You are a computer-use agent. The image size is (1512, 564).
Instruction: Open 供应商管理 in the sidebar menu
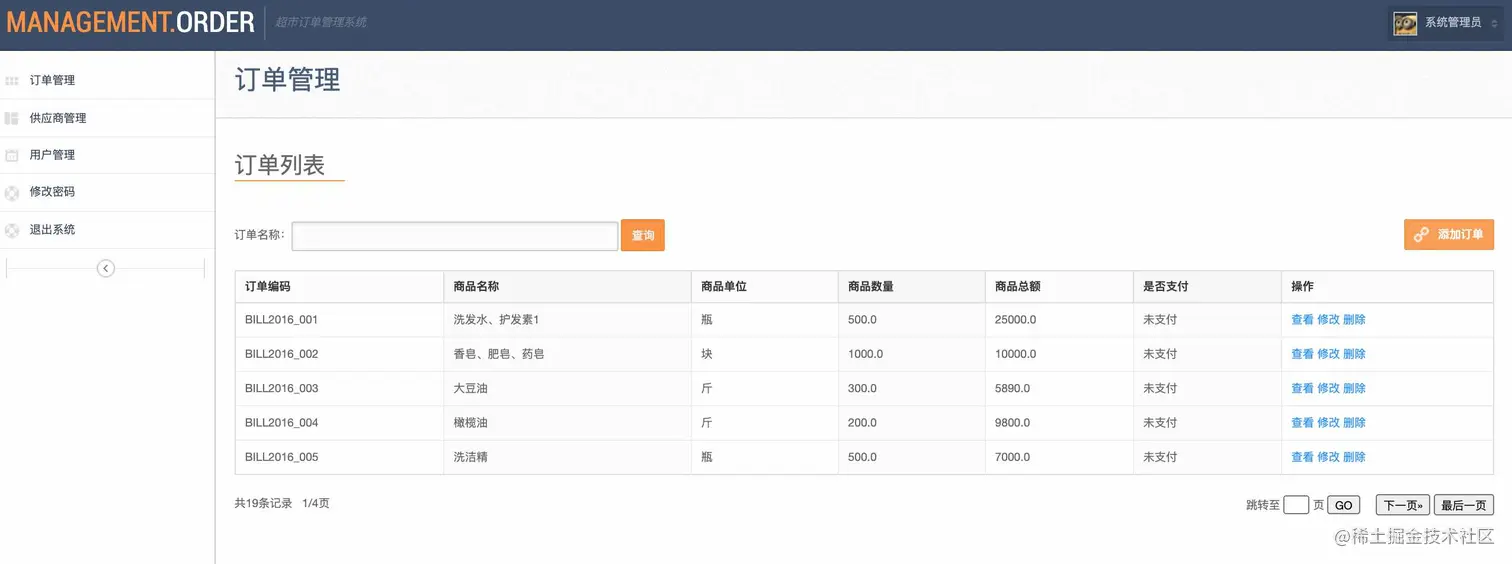pyautogui.click(x=107, y=118)
